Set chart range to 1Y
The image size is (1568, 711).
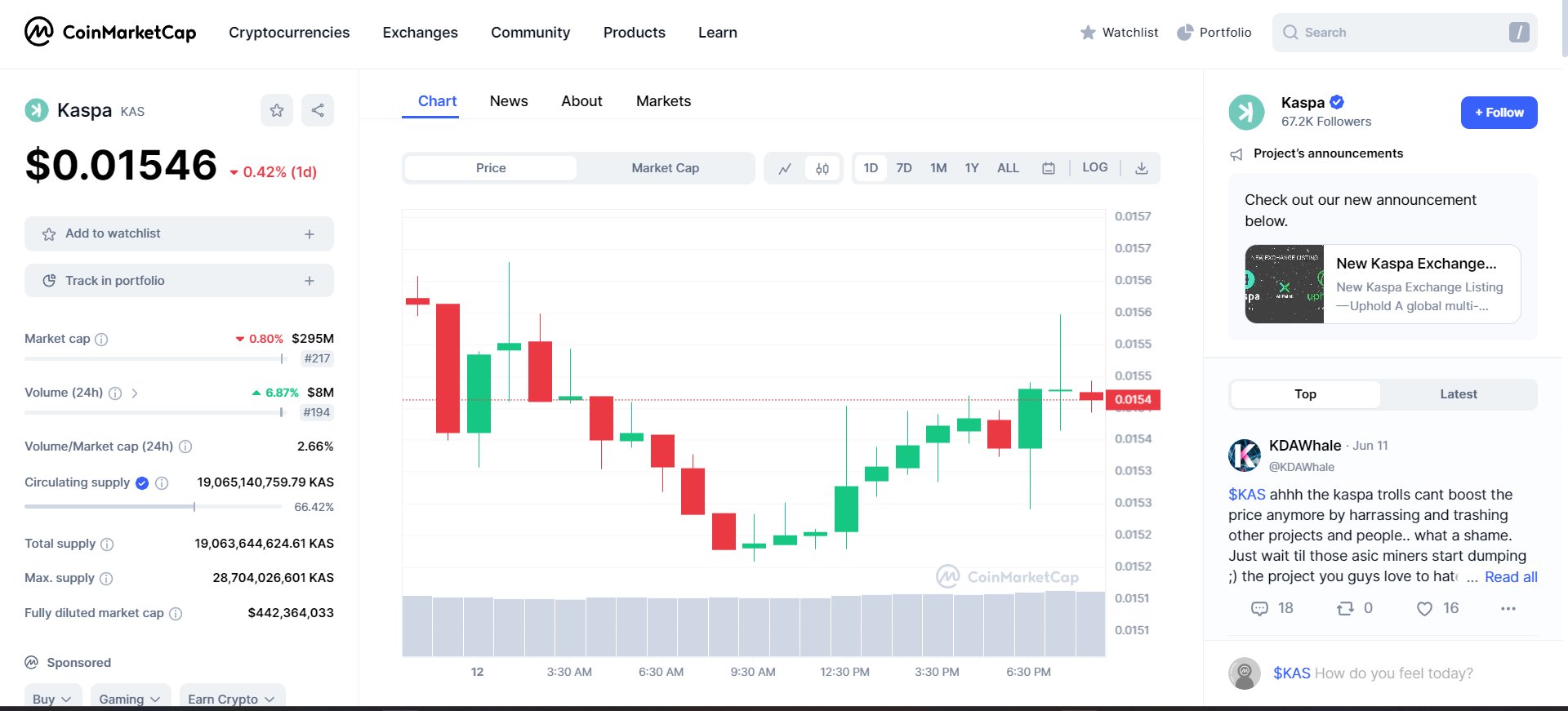[x=972, y=168]
